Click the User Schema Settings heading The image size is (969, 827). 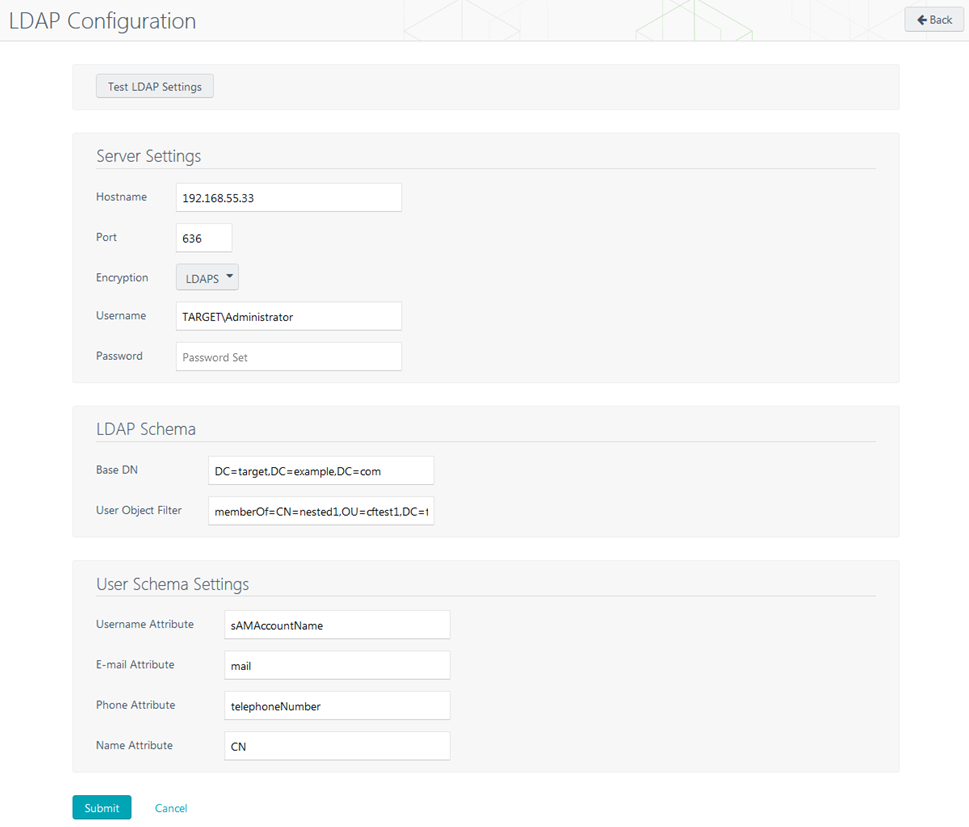(172, 584)
